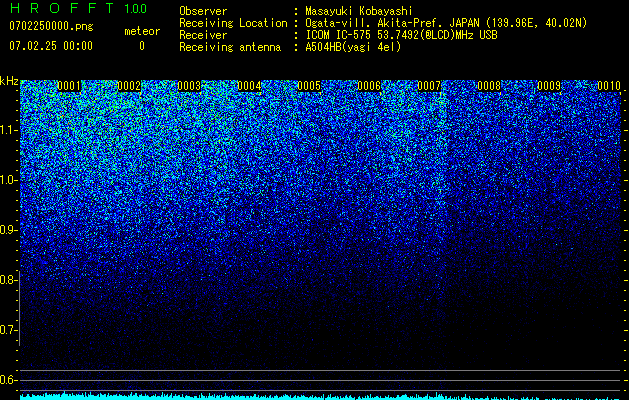This screenshot has height=400, width=629.
Task: Click the timestamp 07.02.25 00:00
Action: [x=51, y=46]
